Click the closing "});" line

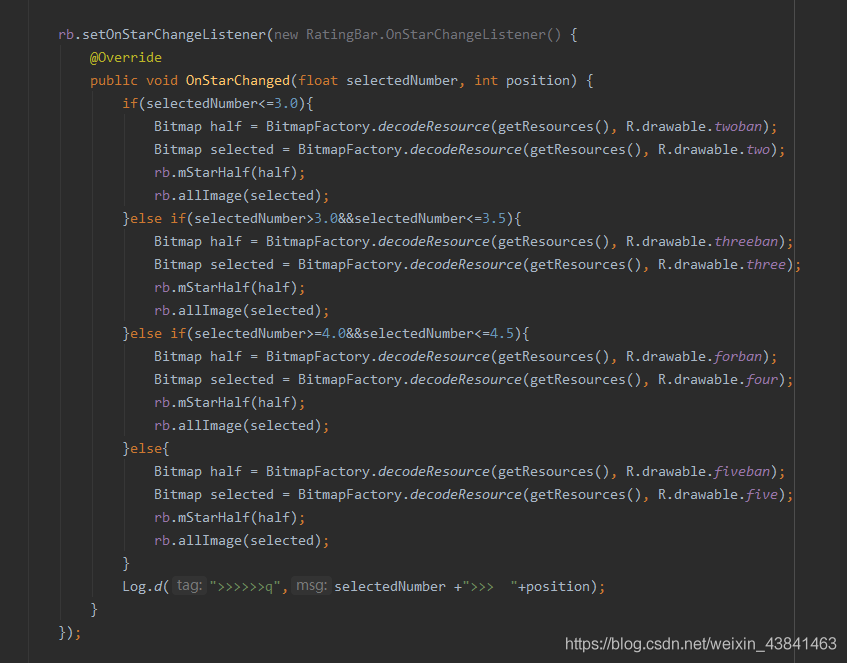pos(70,632)
